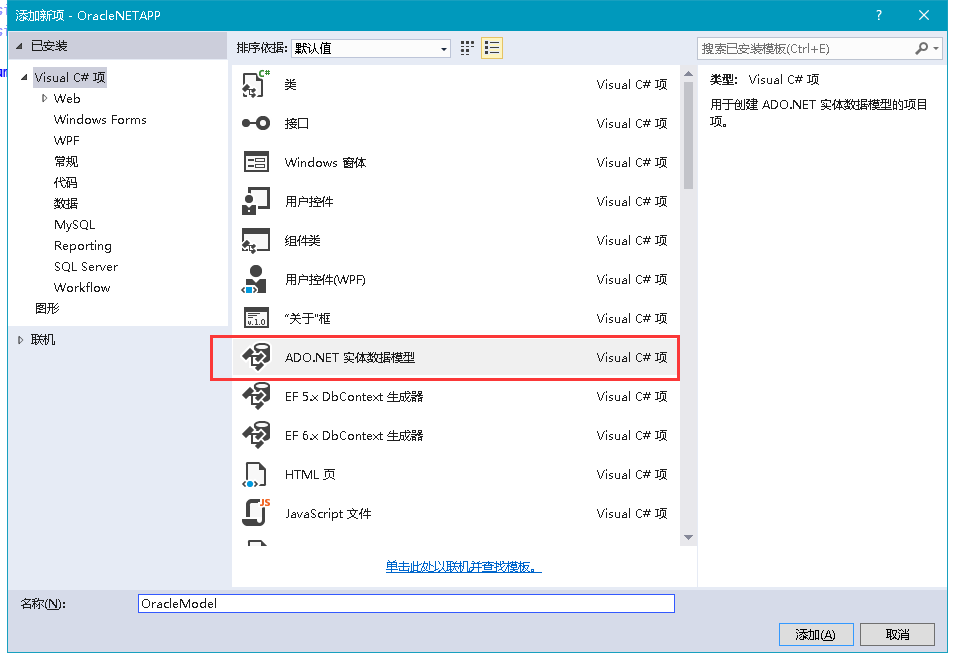Select 常规 category
This screenshot has height=660, width=955.
[66, 161]
